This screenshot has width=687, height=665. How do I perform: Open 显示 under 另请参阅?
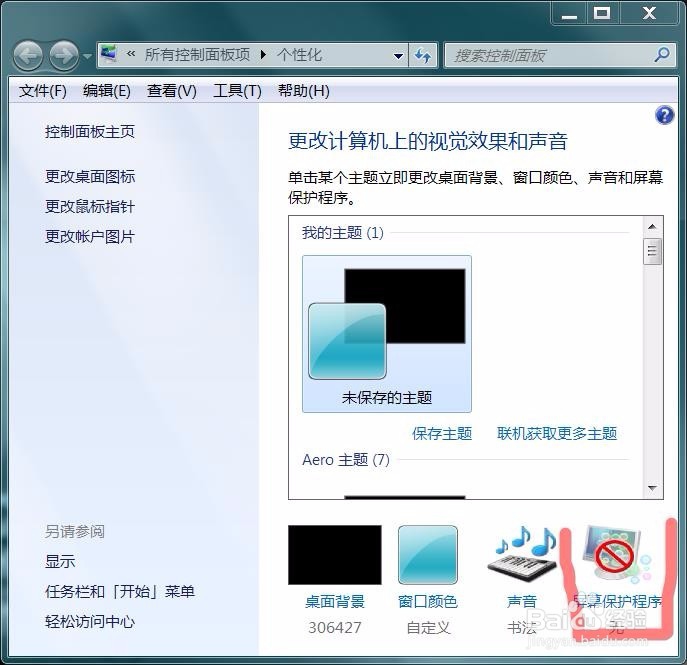60,562
